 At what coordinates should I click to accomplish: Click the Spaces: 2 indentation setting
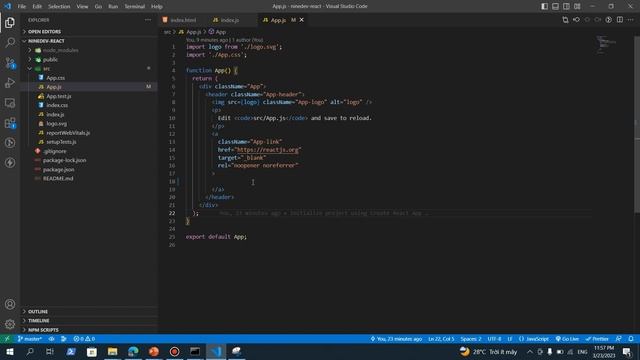coord(471,339)
